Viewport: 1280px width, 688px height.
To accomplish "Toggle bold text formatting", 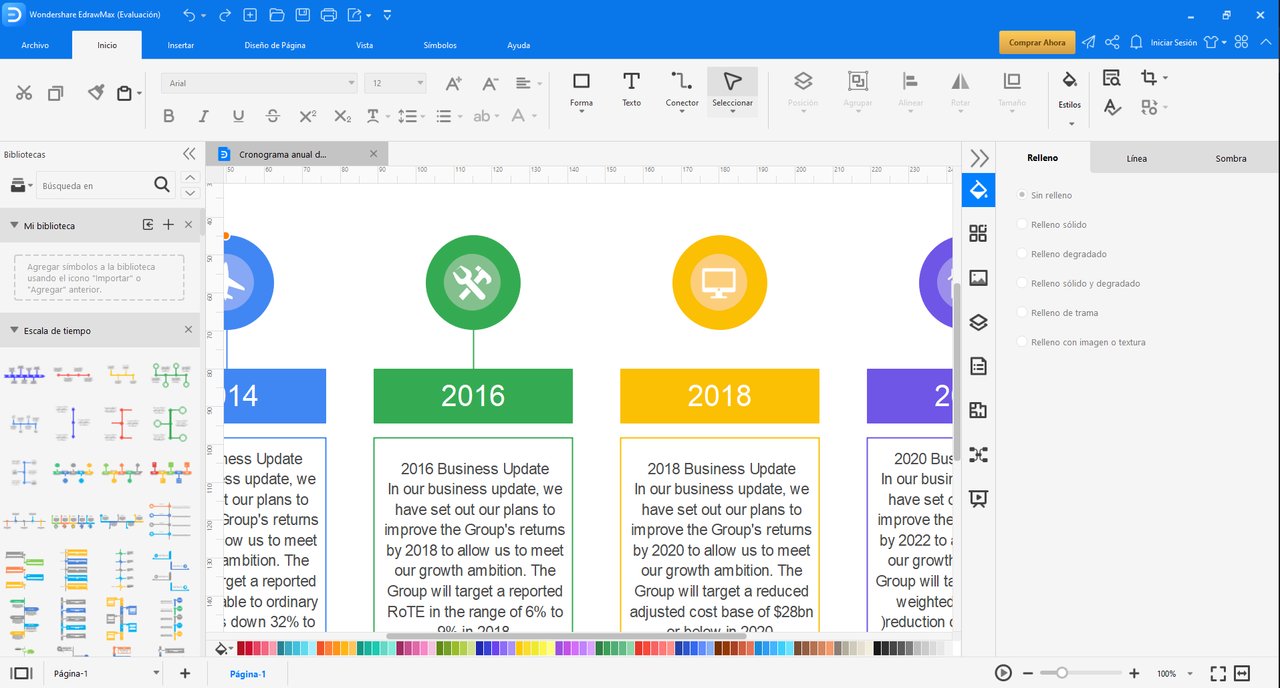I will click(x=168, y=116).
